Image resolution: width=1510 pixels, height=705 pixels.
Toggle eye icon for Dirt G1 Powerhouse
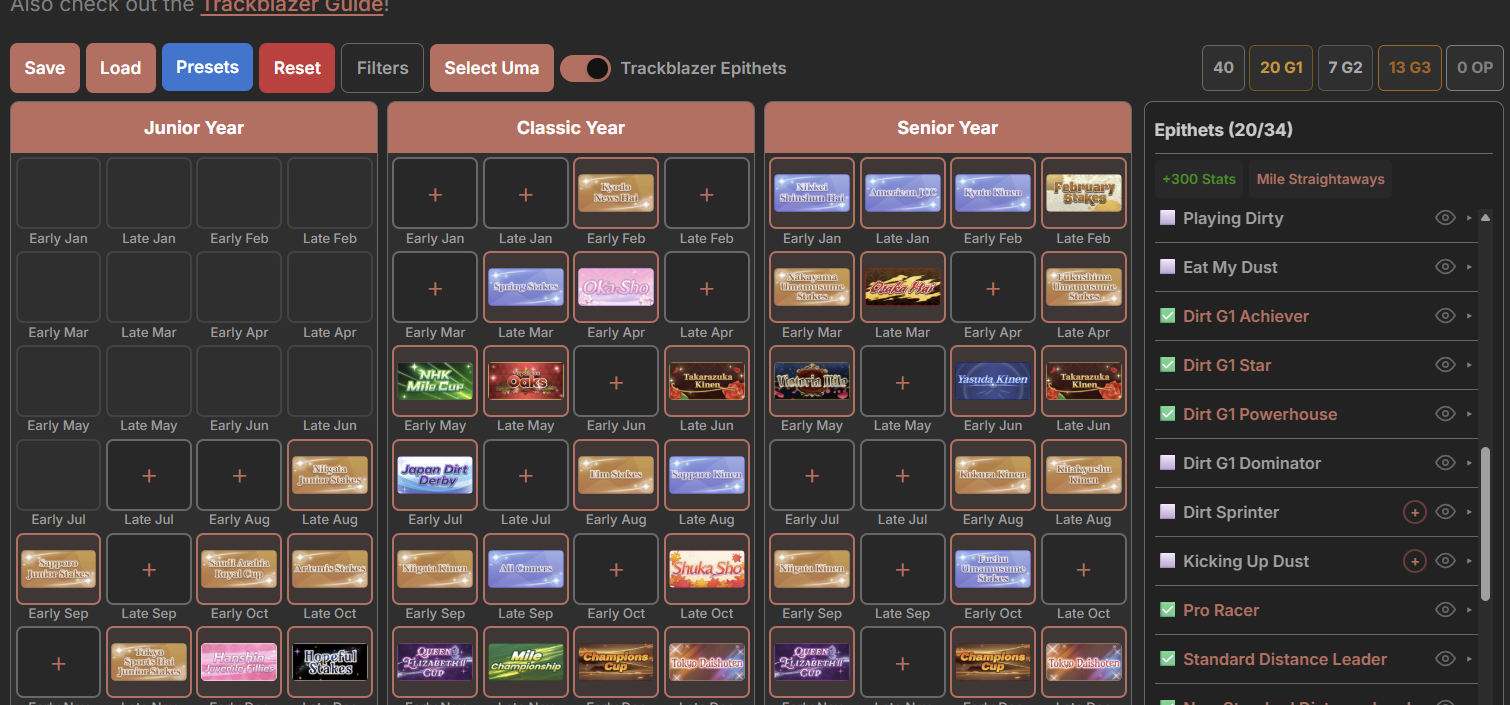click(1444, 414)
